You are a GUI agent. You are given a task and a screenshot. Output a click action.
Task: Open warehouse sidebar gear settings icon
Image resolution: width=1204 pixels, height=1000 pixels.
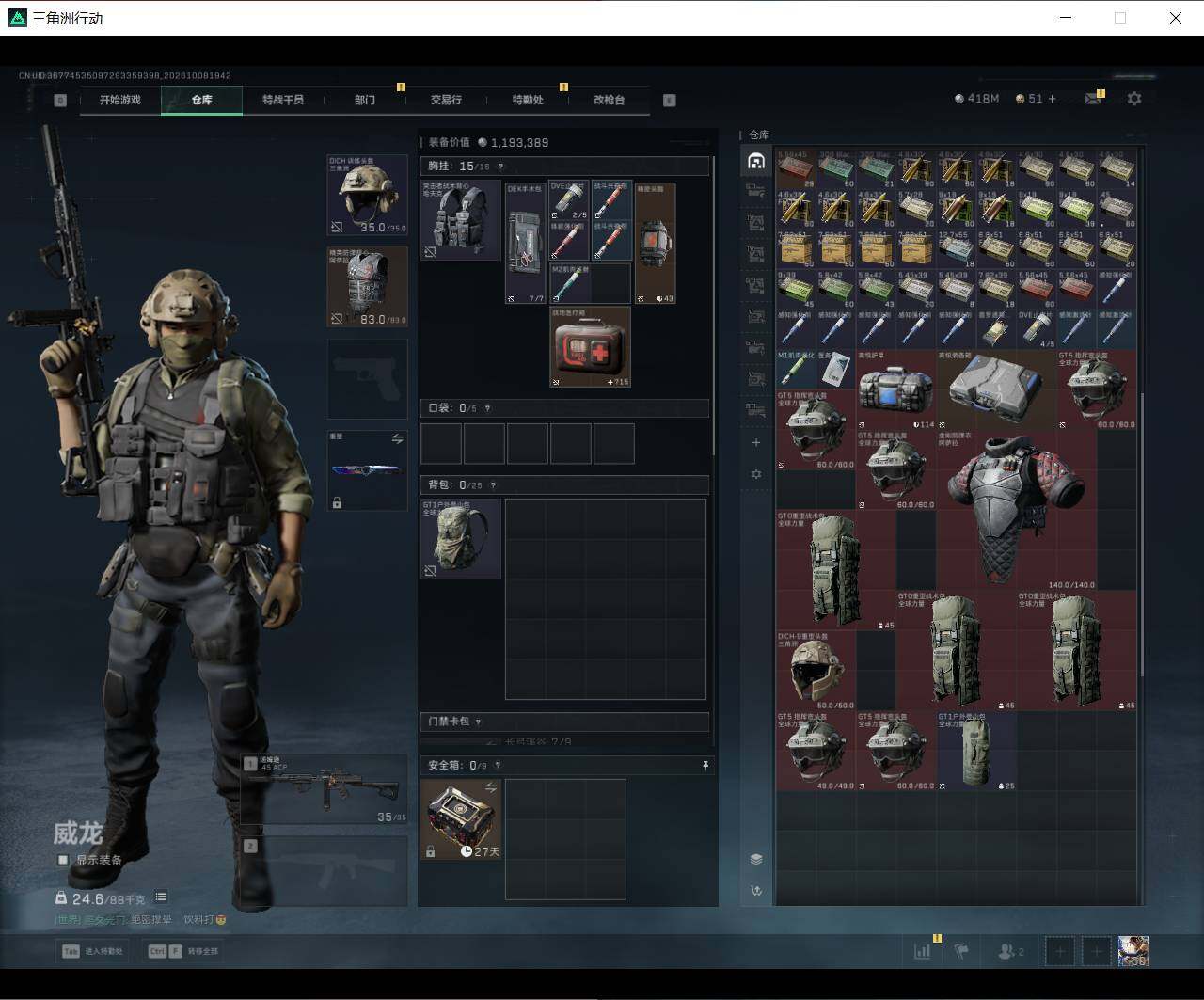coord(755,474)
